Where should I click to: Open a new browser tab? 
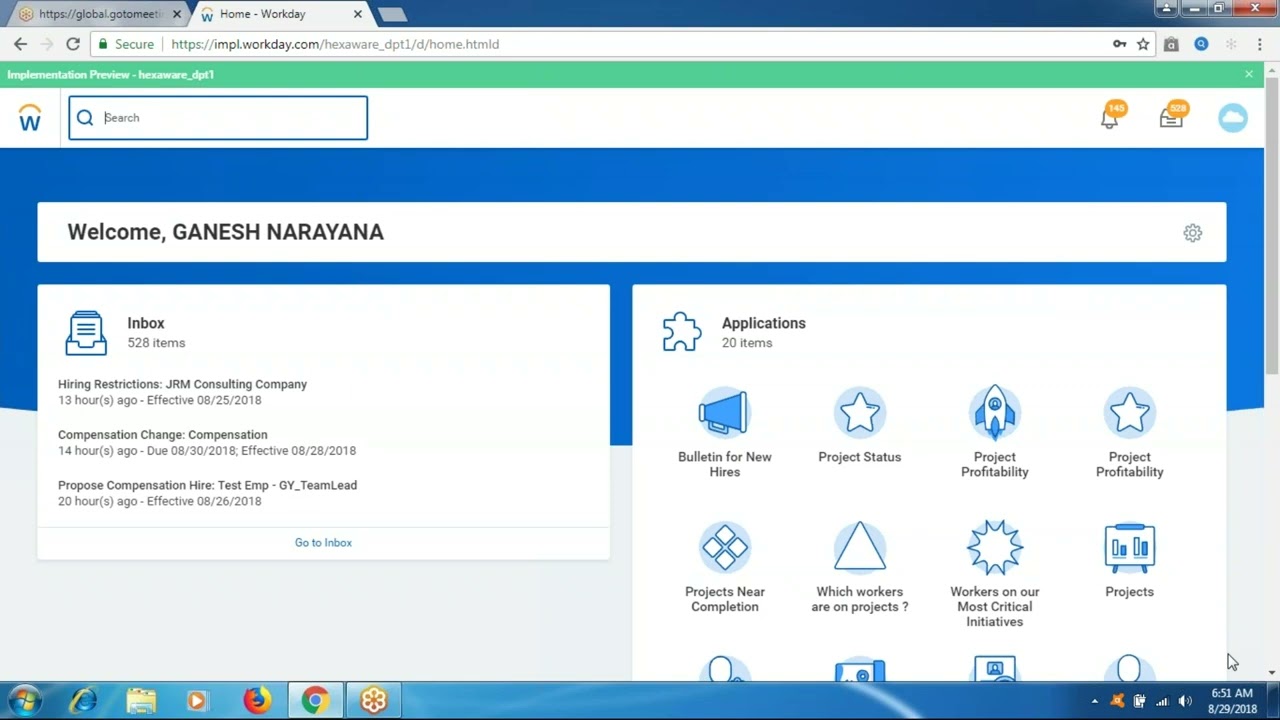pos(393,14)
